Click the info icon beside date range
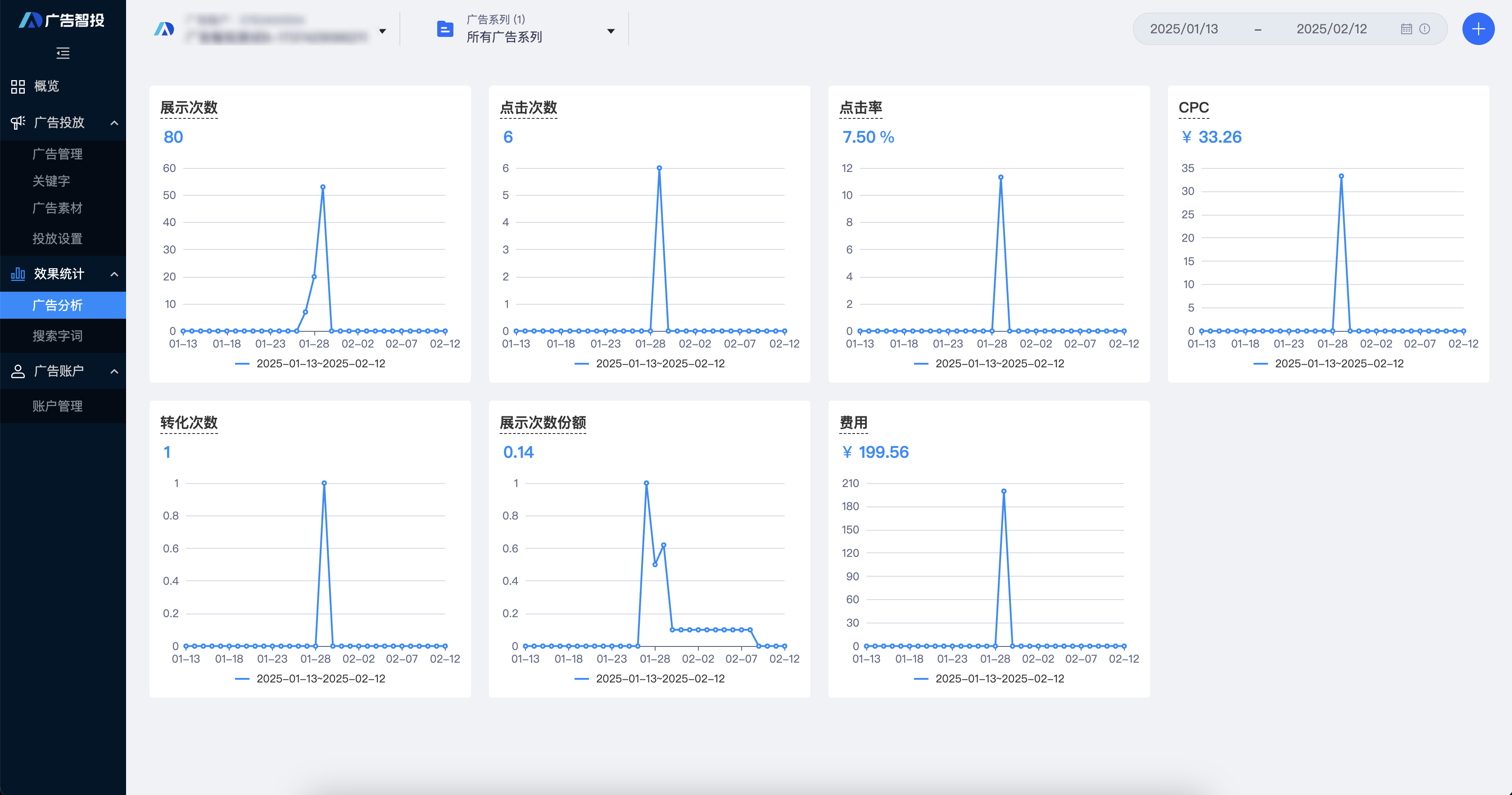This screenshot has width=1512, height=795. pos(1425,29)
